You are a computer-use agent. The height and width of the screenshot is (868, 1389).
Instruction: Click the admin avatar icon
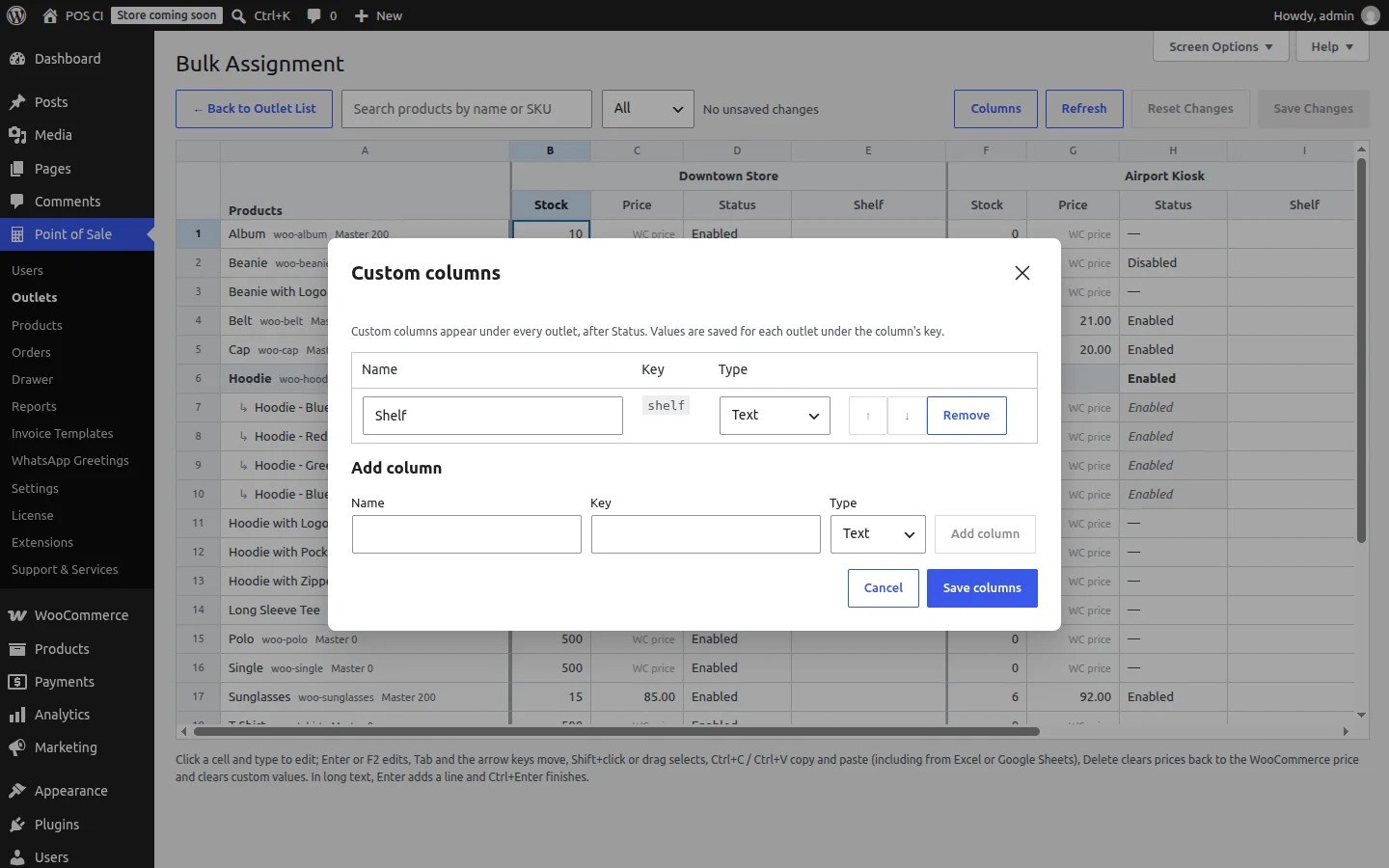[x=1370, y=15]
